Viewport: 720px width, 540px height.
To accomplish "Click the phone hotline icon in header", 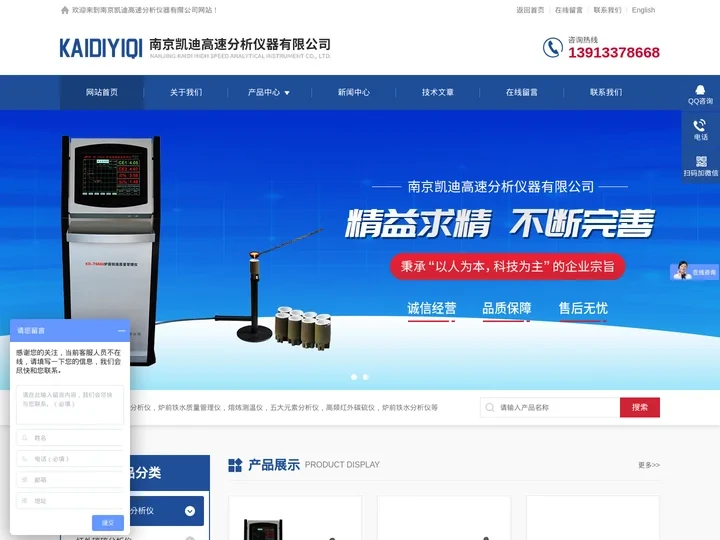I will (x=552, y=47).
